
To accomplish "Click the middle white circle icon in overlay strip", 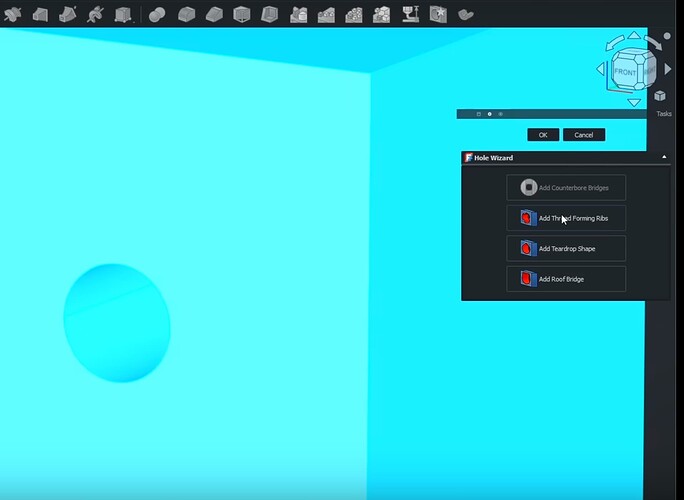I will (489, 114).
